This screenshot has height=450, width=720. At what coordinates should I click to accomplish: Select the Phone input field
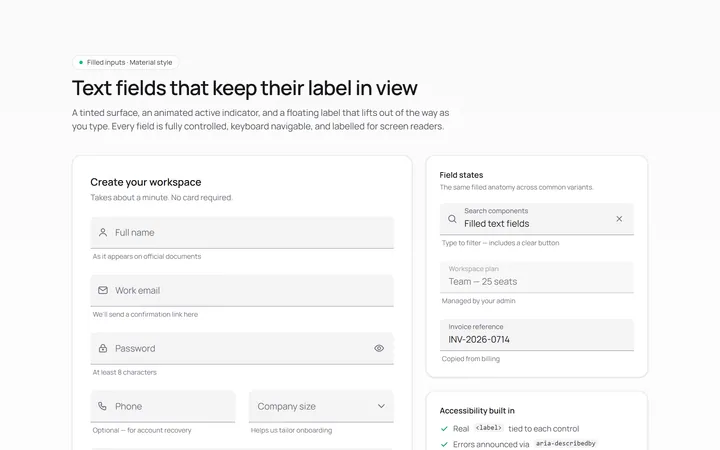point(163,406)
